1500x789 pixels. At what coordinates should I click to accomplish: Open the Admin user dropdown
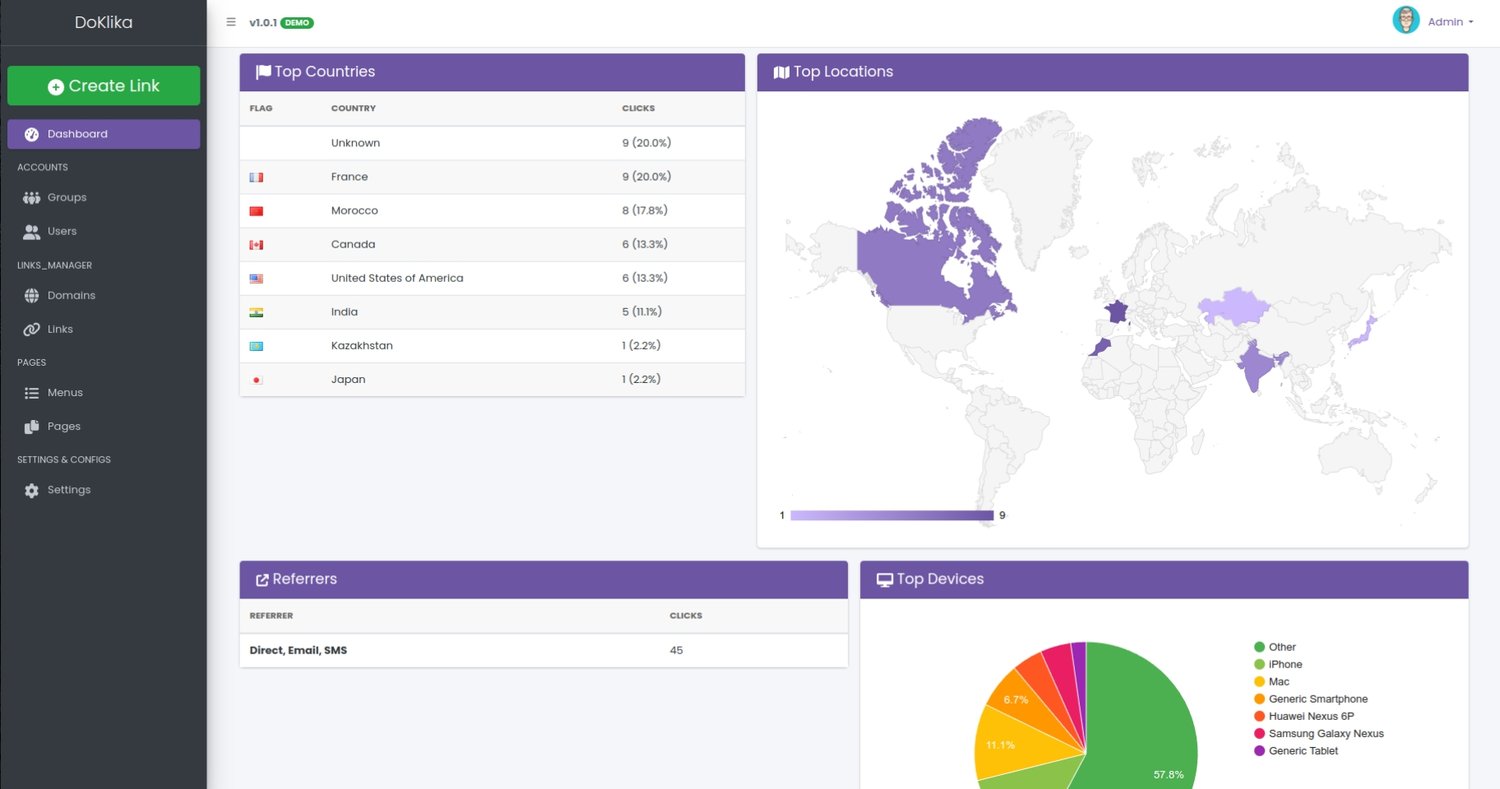1450,22
